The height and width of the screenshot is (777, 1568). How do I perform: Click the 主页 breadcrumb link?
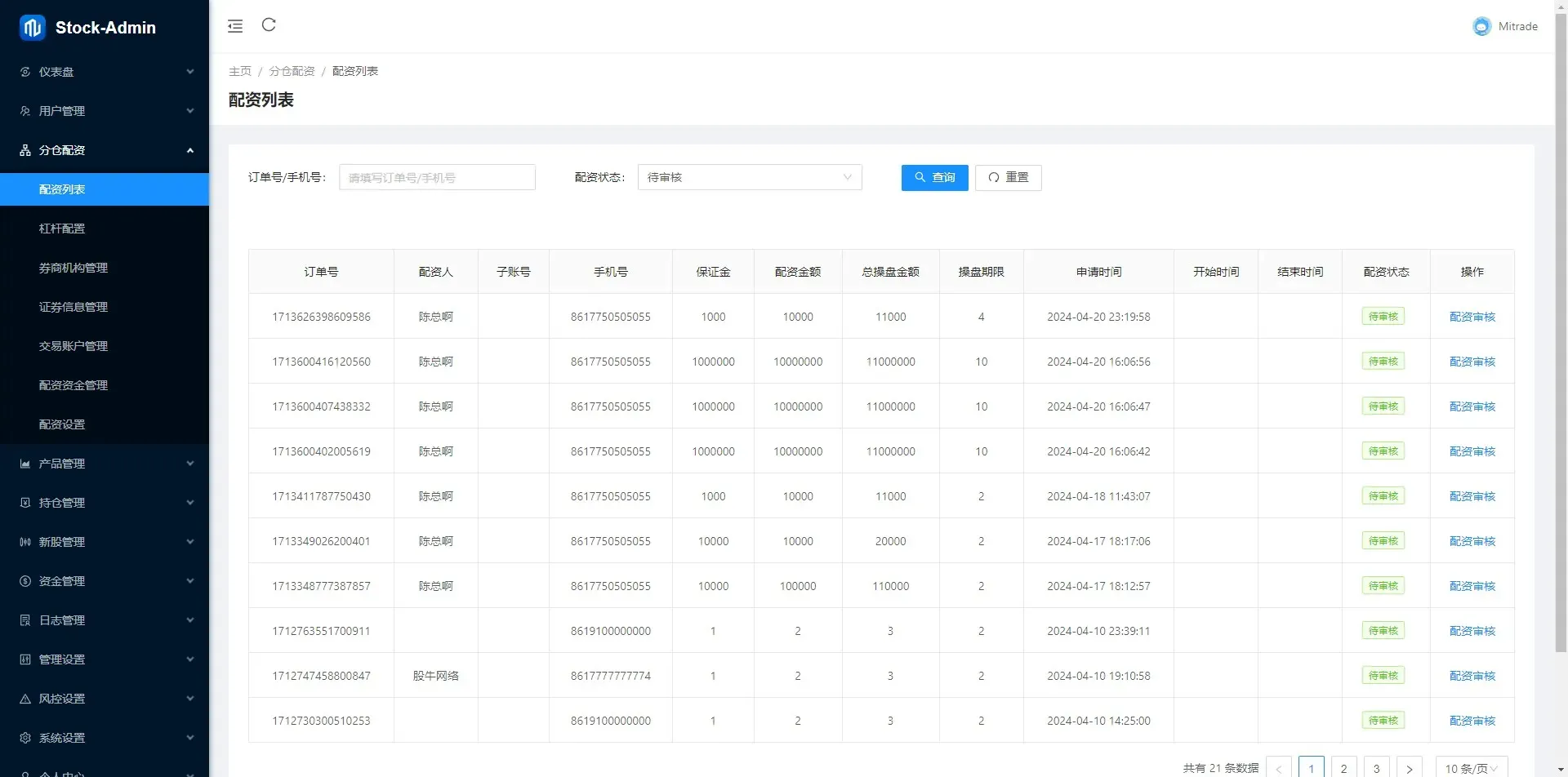tap(240, 71)
